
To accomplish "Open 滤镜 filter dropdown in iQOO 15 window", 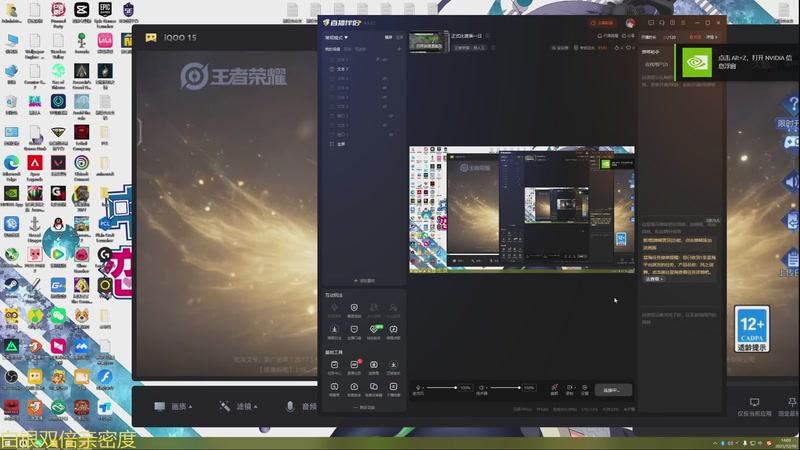I will [238, 407].
